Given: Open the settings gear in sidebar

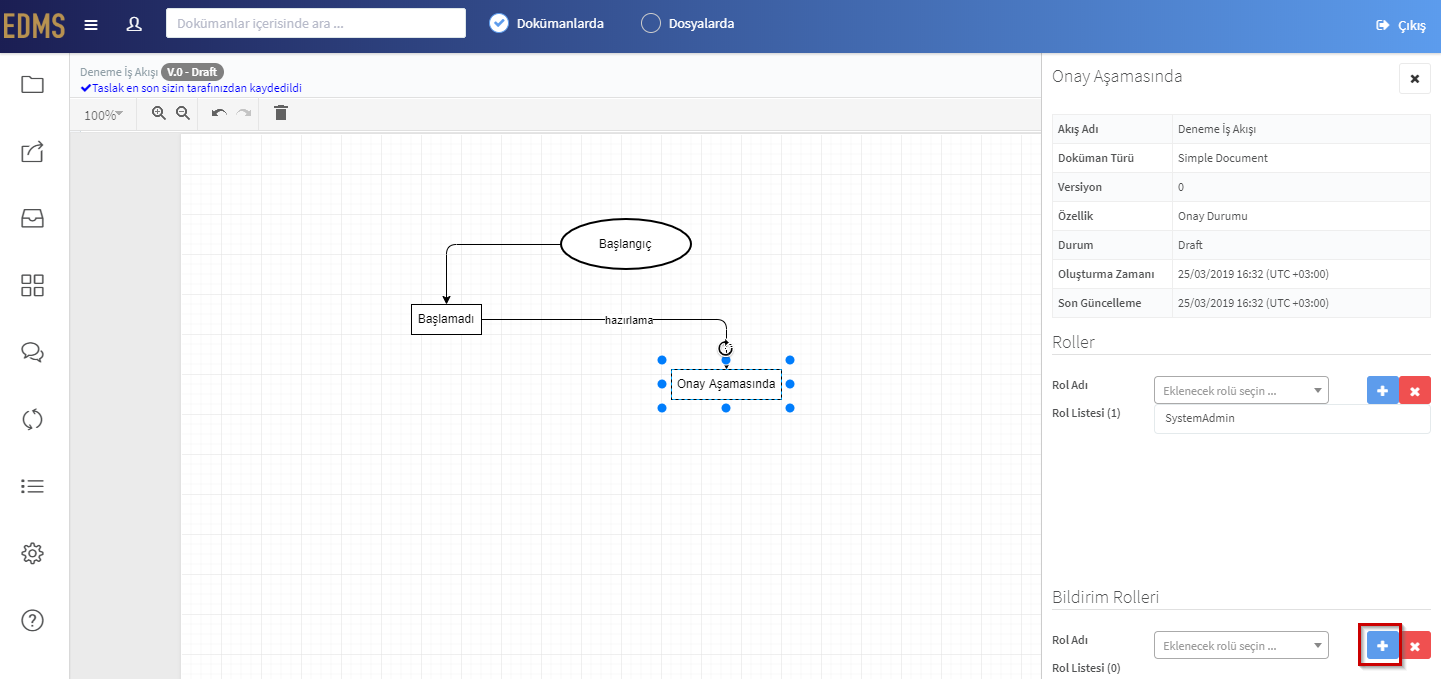Looking at the screenshot, I should (33, 553).
